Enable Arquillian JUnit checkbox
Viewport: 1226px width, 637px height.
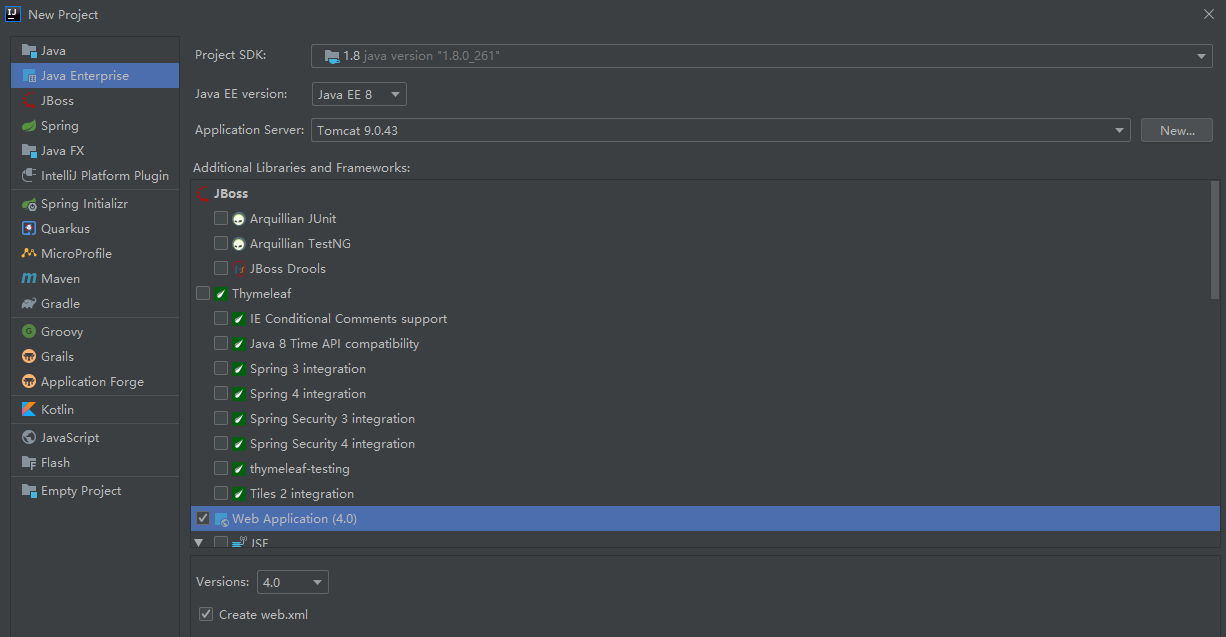221,218
